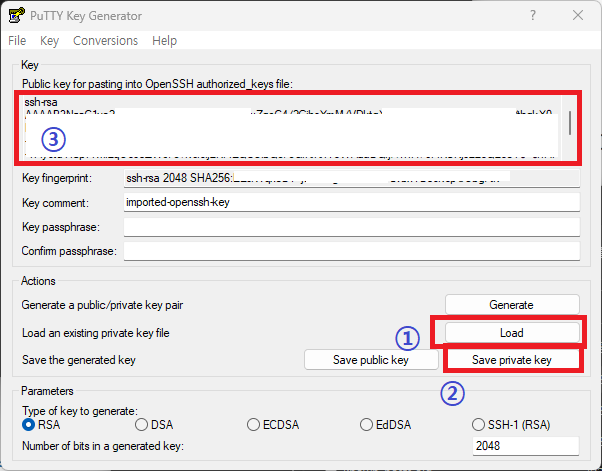Viewport: 602px width, 471px height.
Task: Click the 'Load an existing private key file' text
Action: (x=96, y=333)
